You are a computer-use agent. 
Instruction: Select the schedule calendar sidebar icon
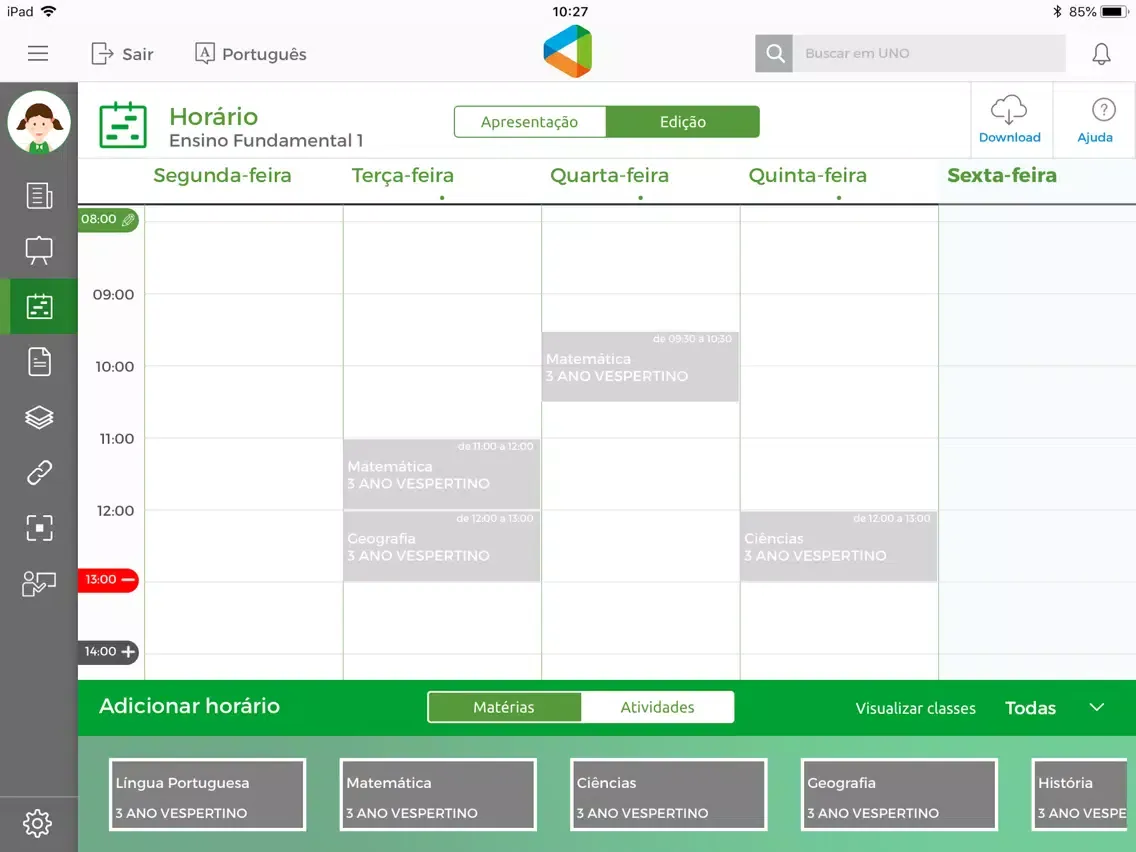click(x=39, y=306)
